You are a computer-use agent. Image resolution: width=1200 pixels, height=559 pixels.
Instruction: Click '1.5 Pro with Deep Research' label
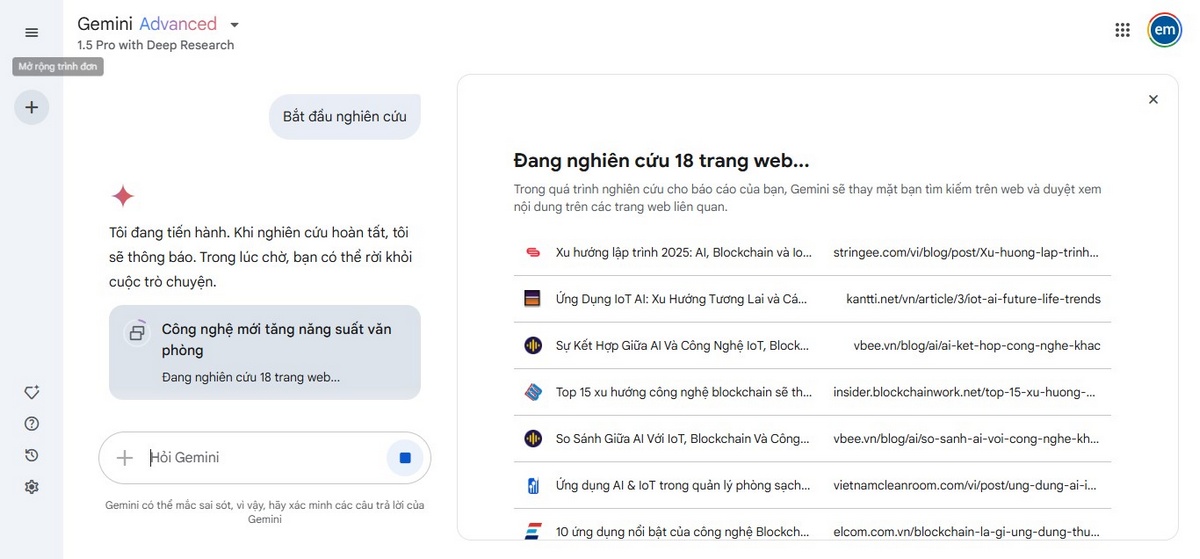tap(155, 45)
